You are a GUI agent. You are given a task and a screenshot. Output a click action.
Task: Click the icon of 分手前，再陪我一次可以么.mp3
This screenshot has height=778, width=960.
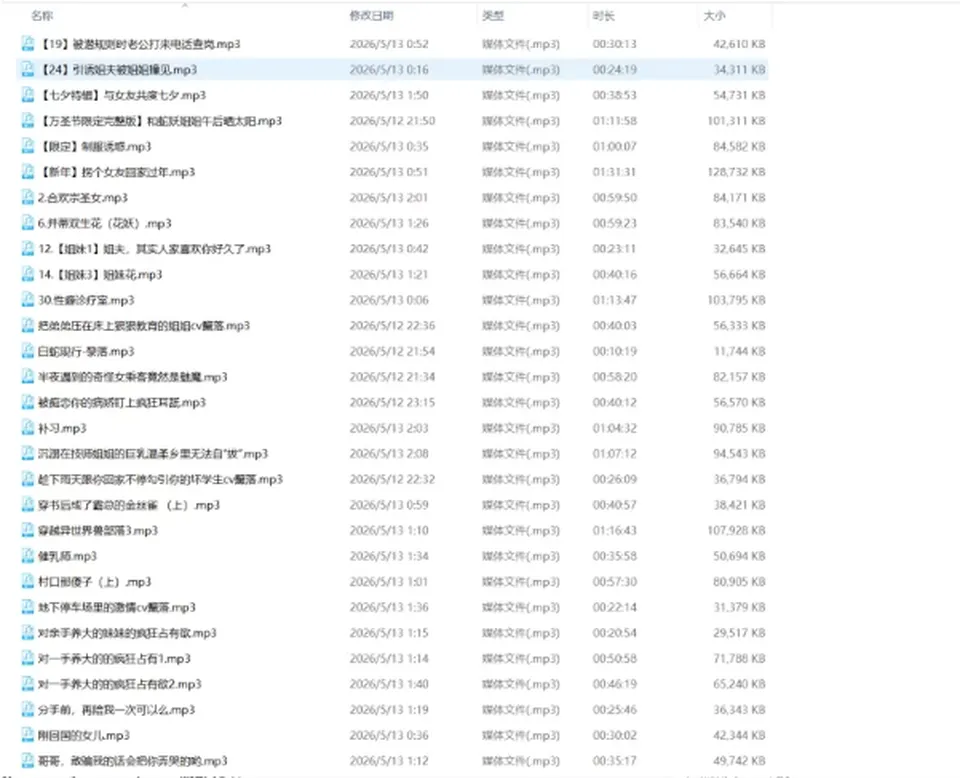[28, 709]
